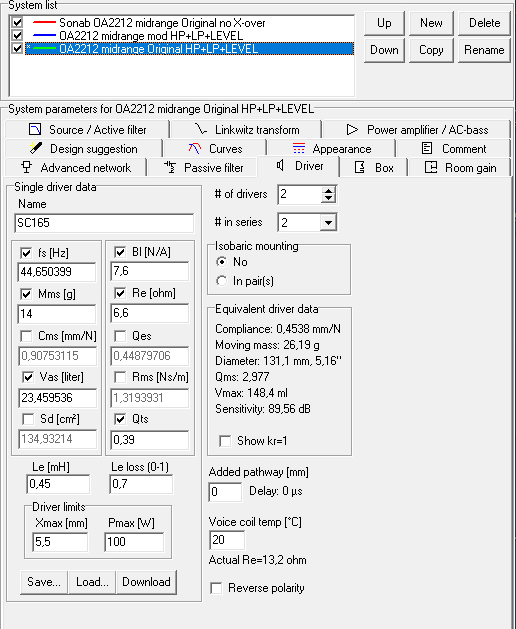Click the Design suggestion wand icon
This screenshot has width=516, height=629.
36,148
